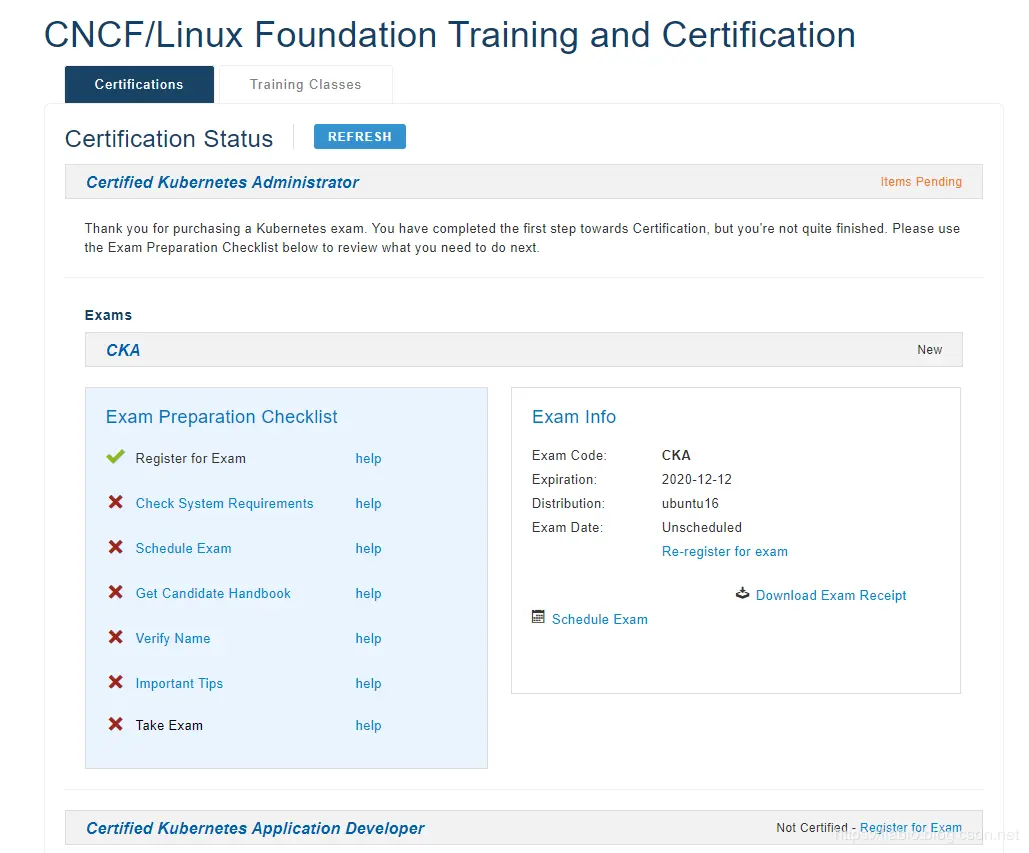Click red X beside Important Tips

click(116, 682)
